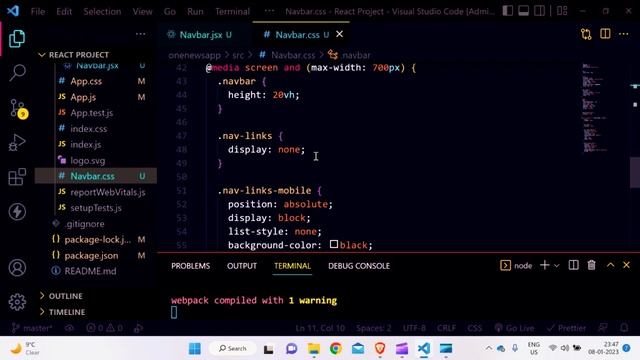Open logo.svg in the explorer
Screen dimensions: 640x360
pos(87,160)
